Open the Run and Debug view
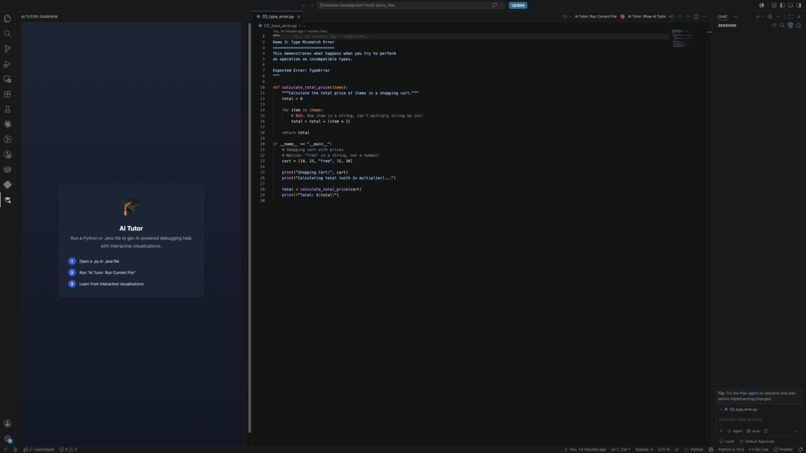 coord(7,64)
